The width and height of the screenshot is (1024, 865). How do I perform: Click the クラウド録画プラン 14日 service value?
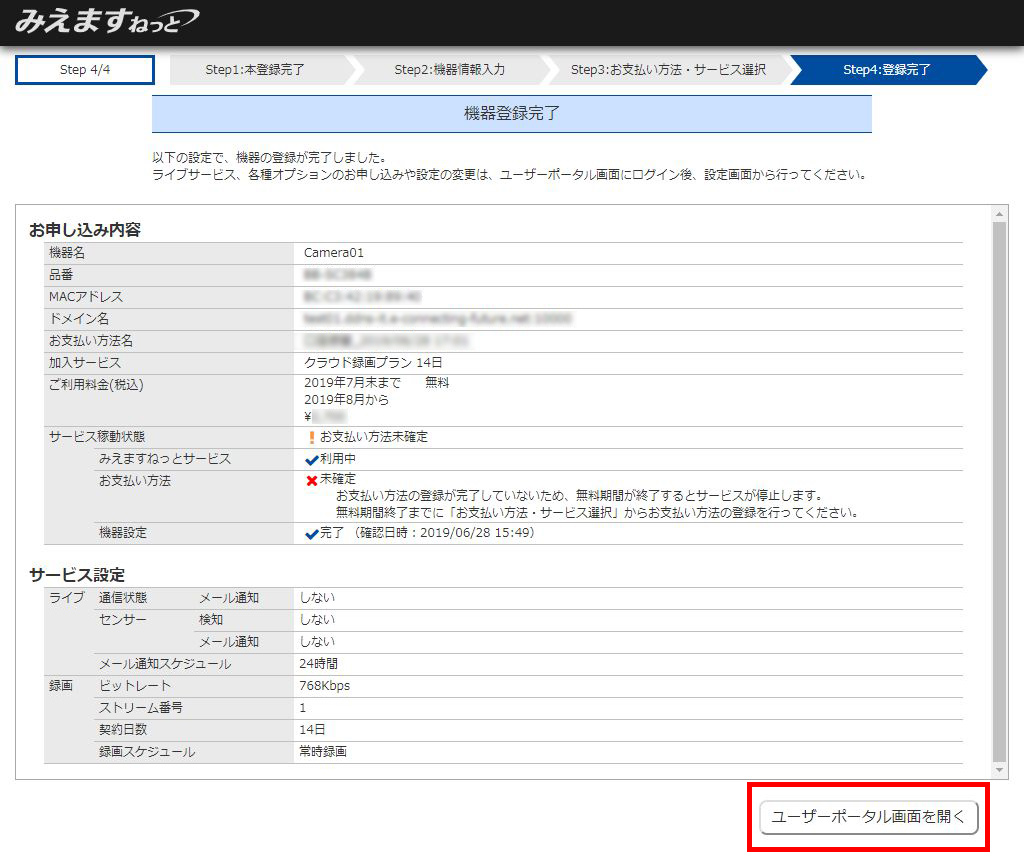pos(372,363)
